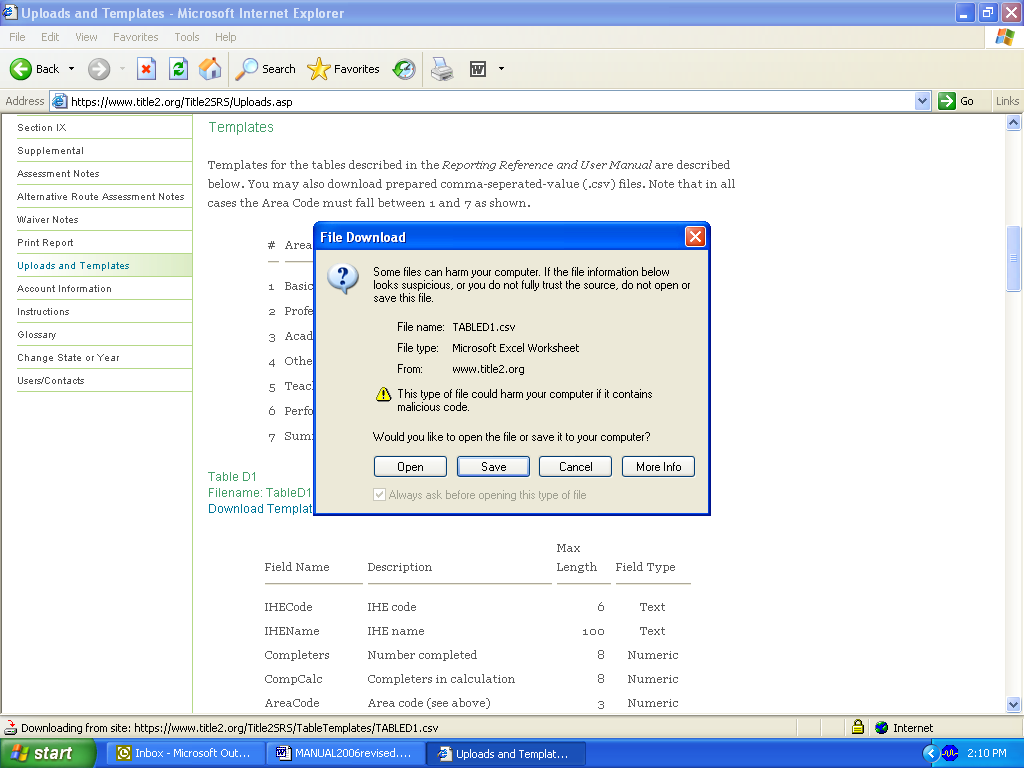Click the Refresh page icon

pos(178,69)
